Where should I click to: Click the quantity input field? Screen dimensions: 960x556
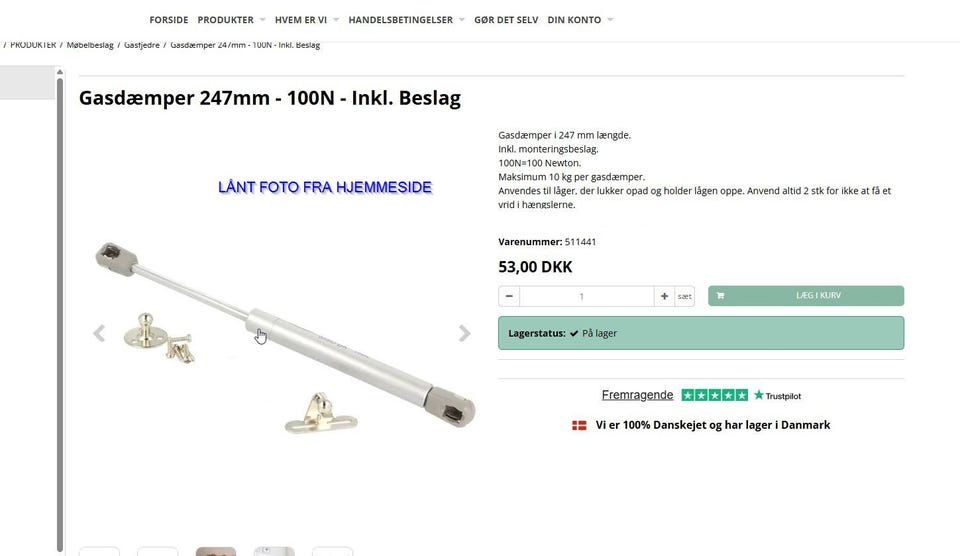(x=587, y=296)
